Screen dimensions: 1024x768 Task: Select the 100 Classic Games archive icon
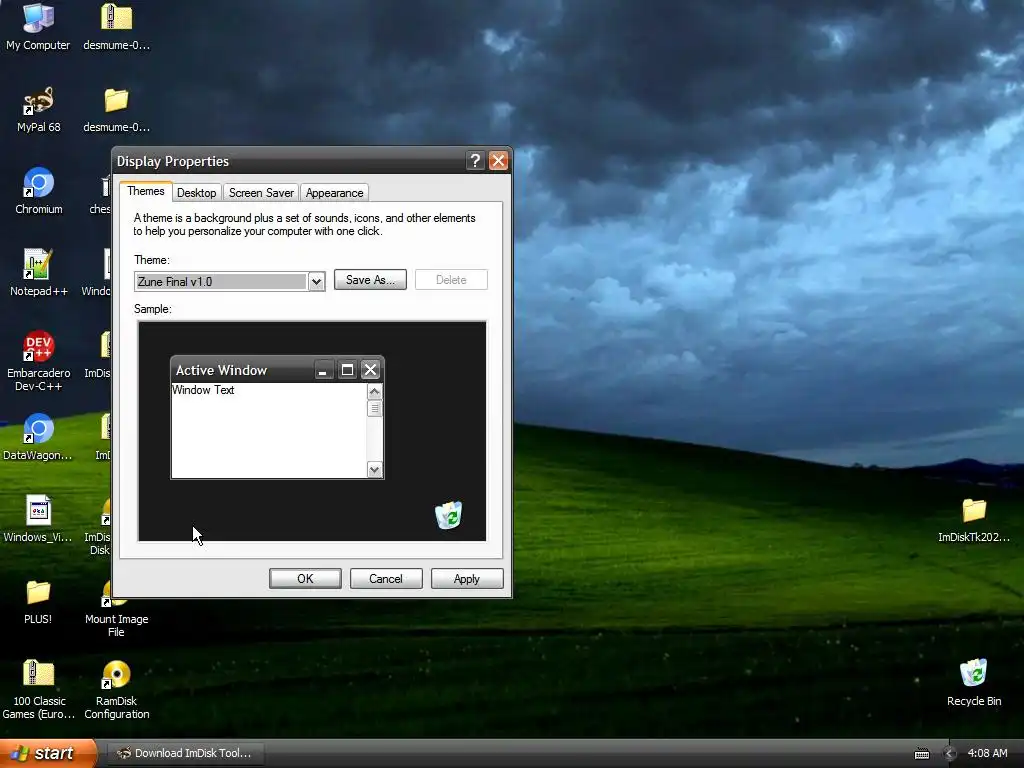click(39, 690)
